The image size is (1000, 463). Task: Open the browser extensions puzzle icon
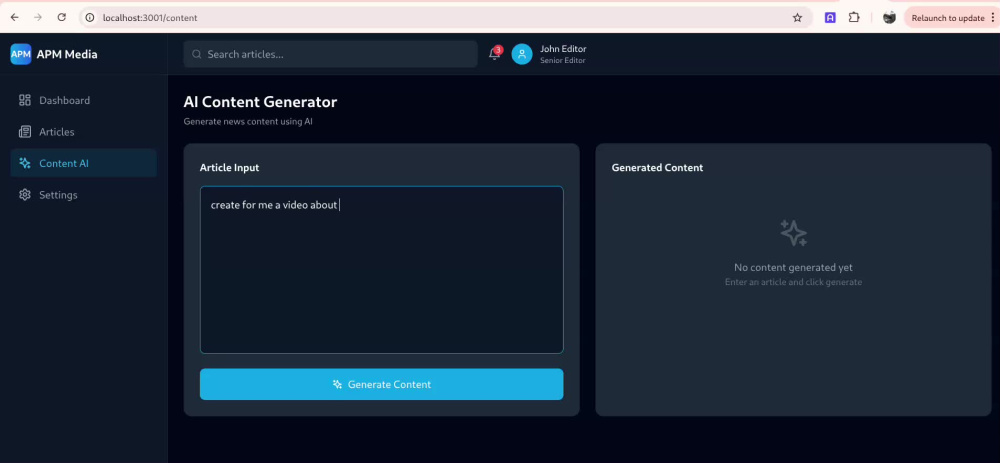tap(854, 18)
